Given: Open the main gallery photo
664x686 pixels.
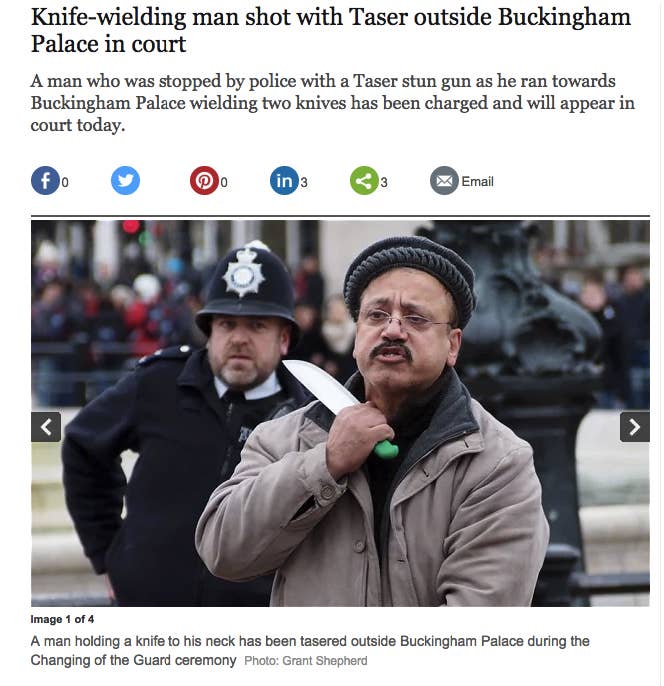Looking at the screenshot, I should [x=340, y=413].
